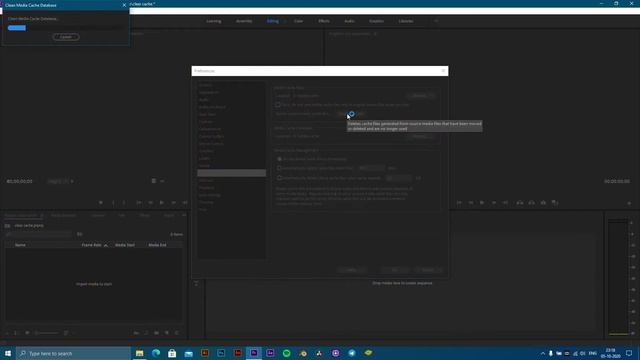640x360 pixels.
Task: Sort by Frame Rate column header
Action: [x=91, y=245]
